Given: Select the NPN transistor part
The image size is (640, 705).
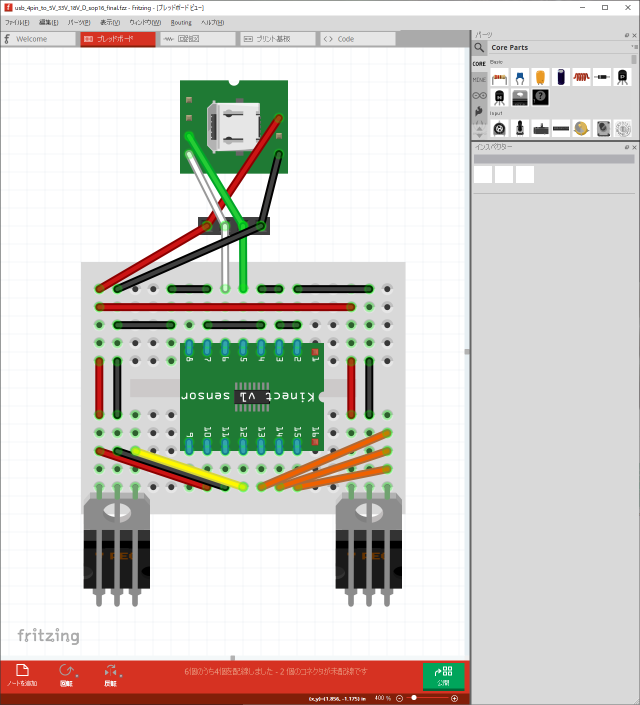Looking at the screenshot, I should pos(499,98).
